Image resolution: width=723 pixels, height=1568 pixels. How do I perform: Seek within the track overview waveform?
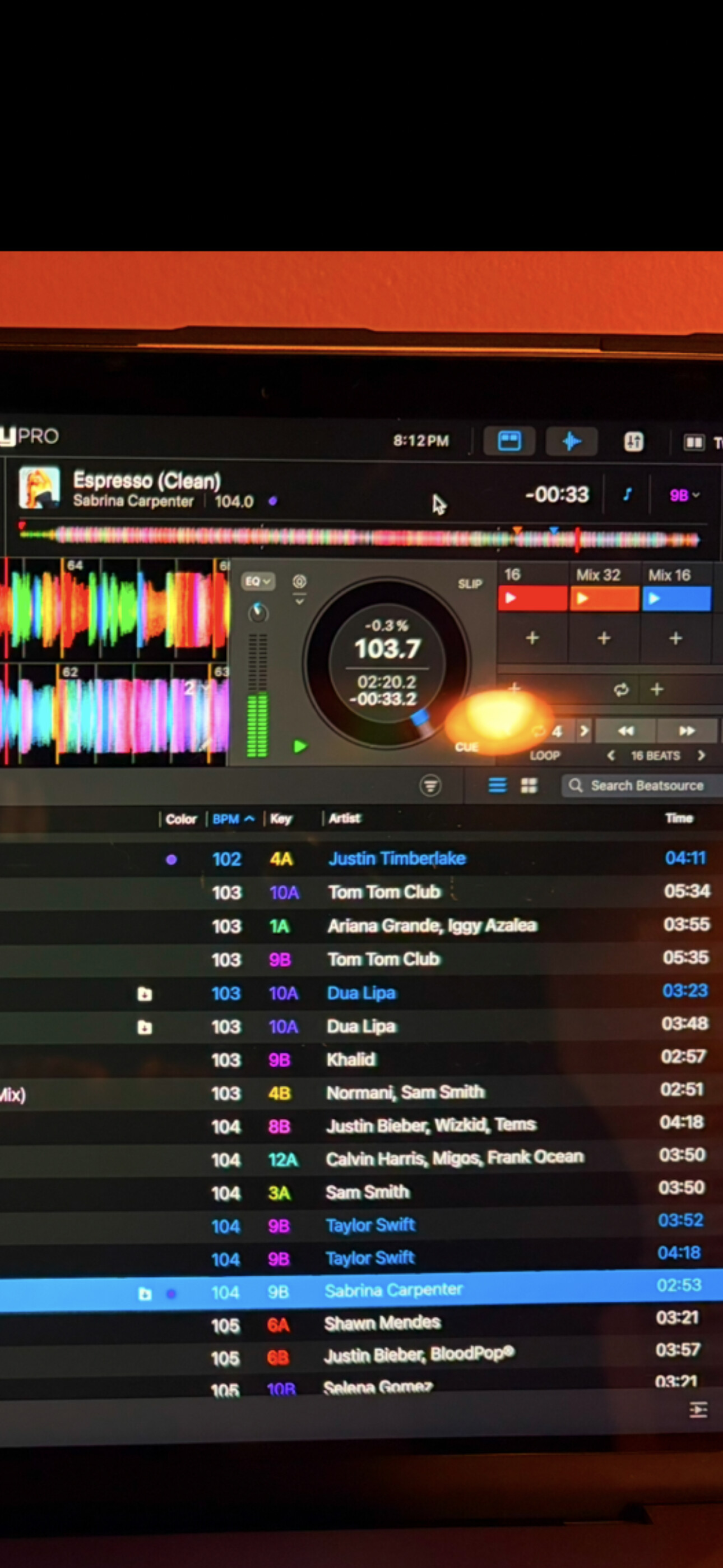(359, 538)
